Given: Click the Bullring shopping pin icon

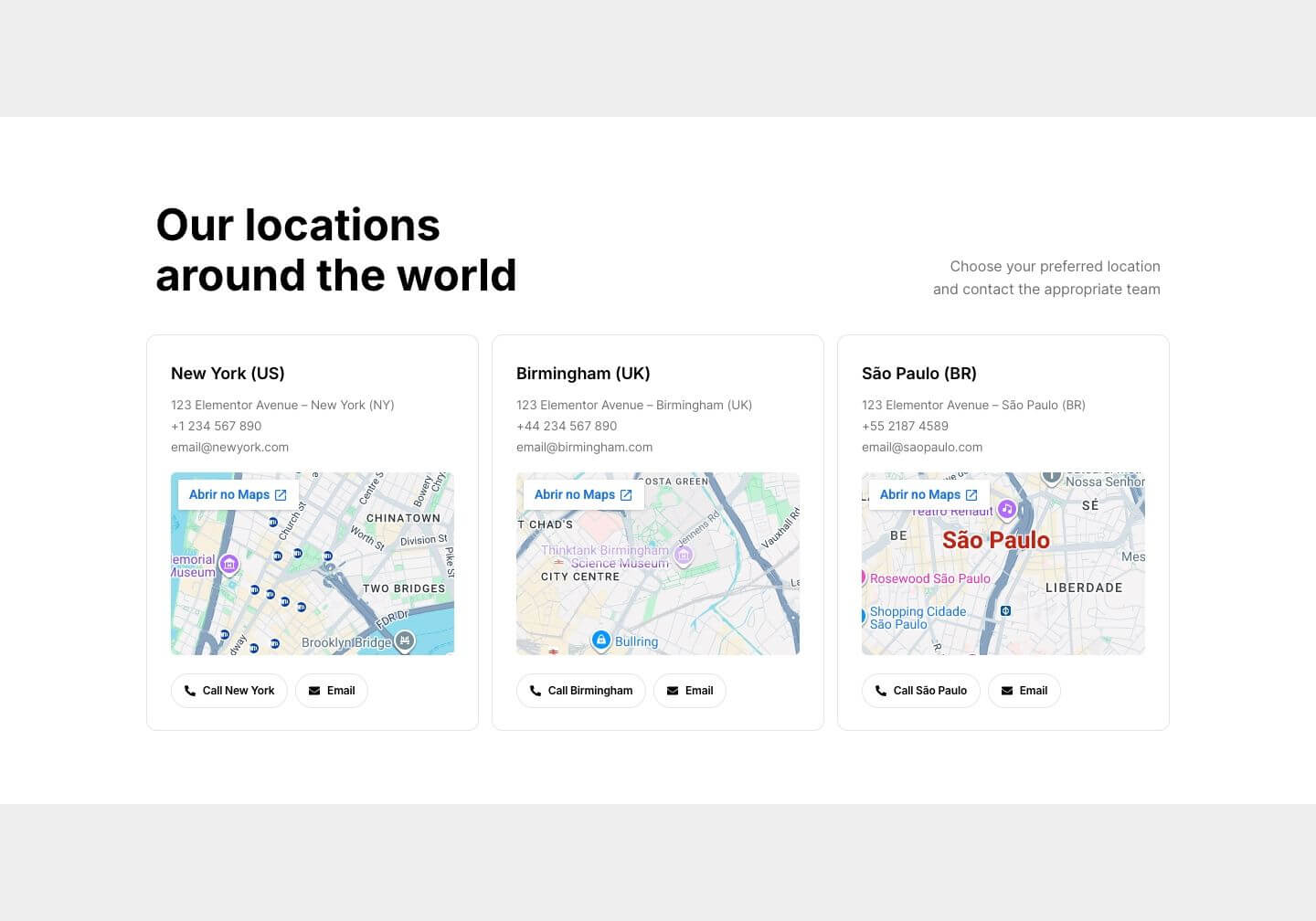Looking at the screenshot, I should (x=600, y=640).
